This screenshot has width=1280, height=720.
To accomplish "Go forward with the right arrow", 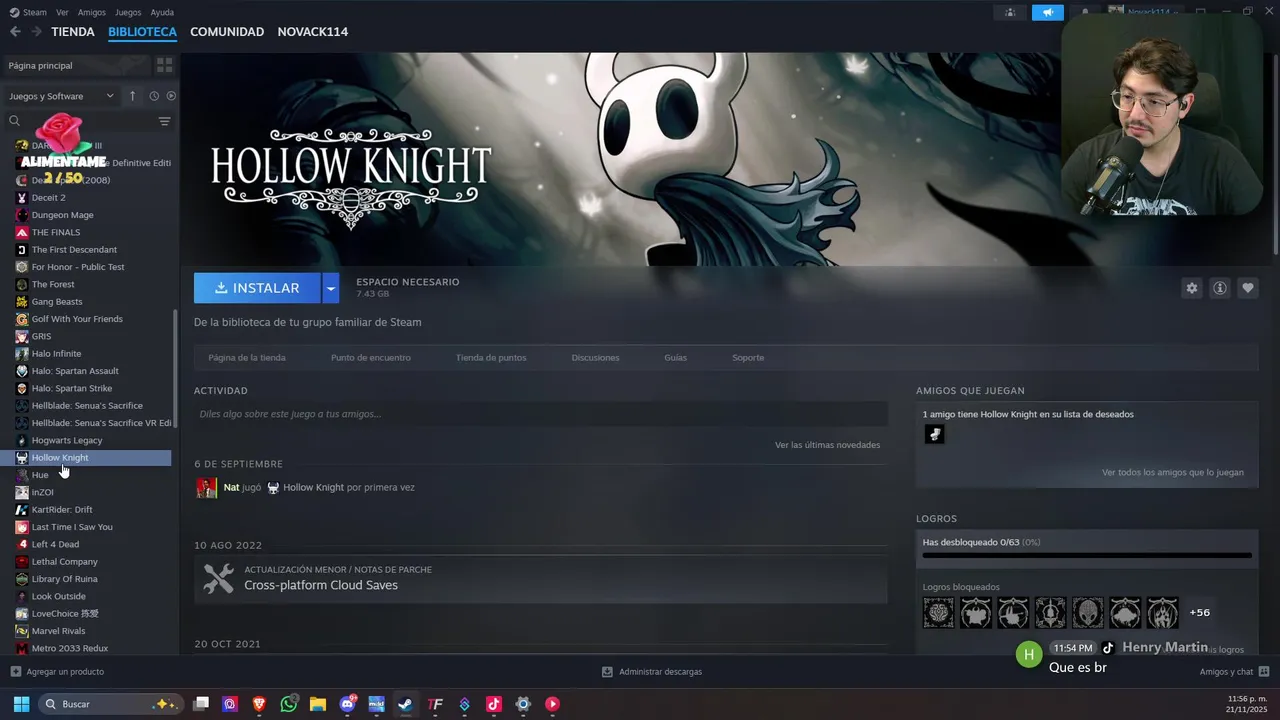I will pos(36,32).
